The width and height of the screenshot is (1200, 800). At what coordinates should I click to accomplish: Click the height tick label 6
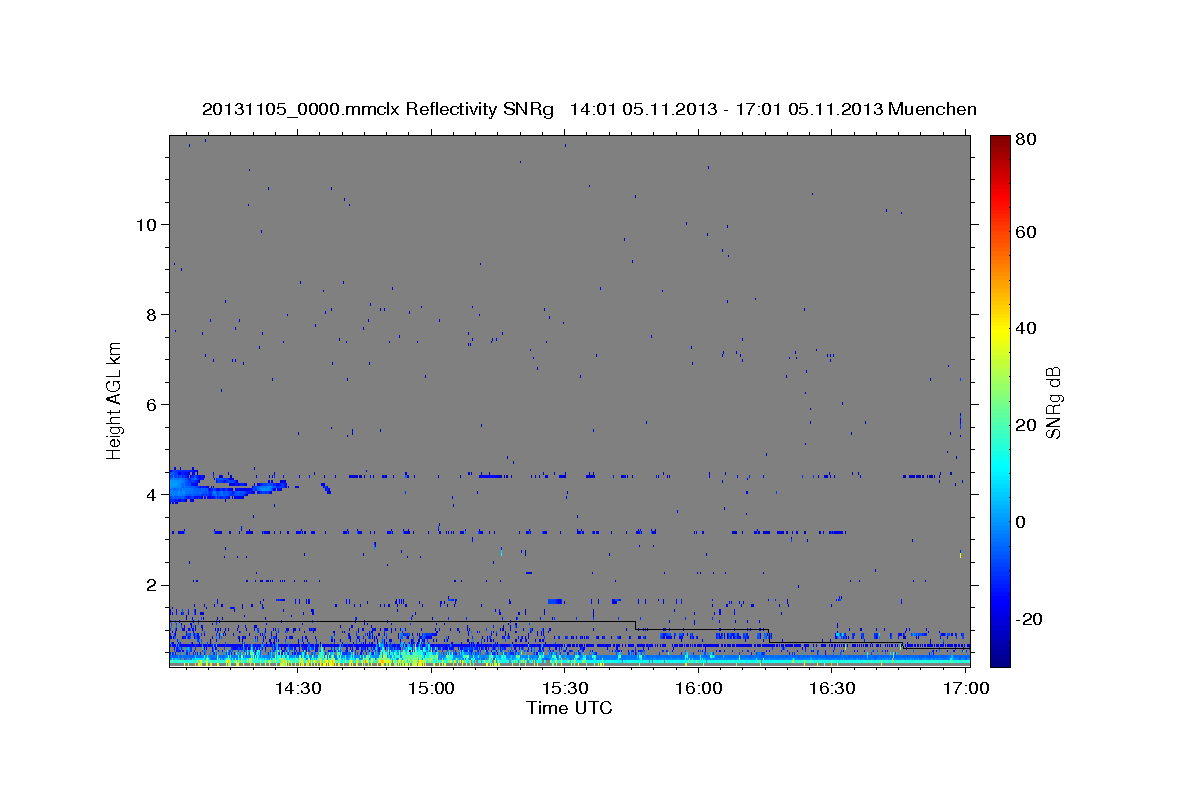pyautogui.click(x=149, y=404)
